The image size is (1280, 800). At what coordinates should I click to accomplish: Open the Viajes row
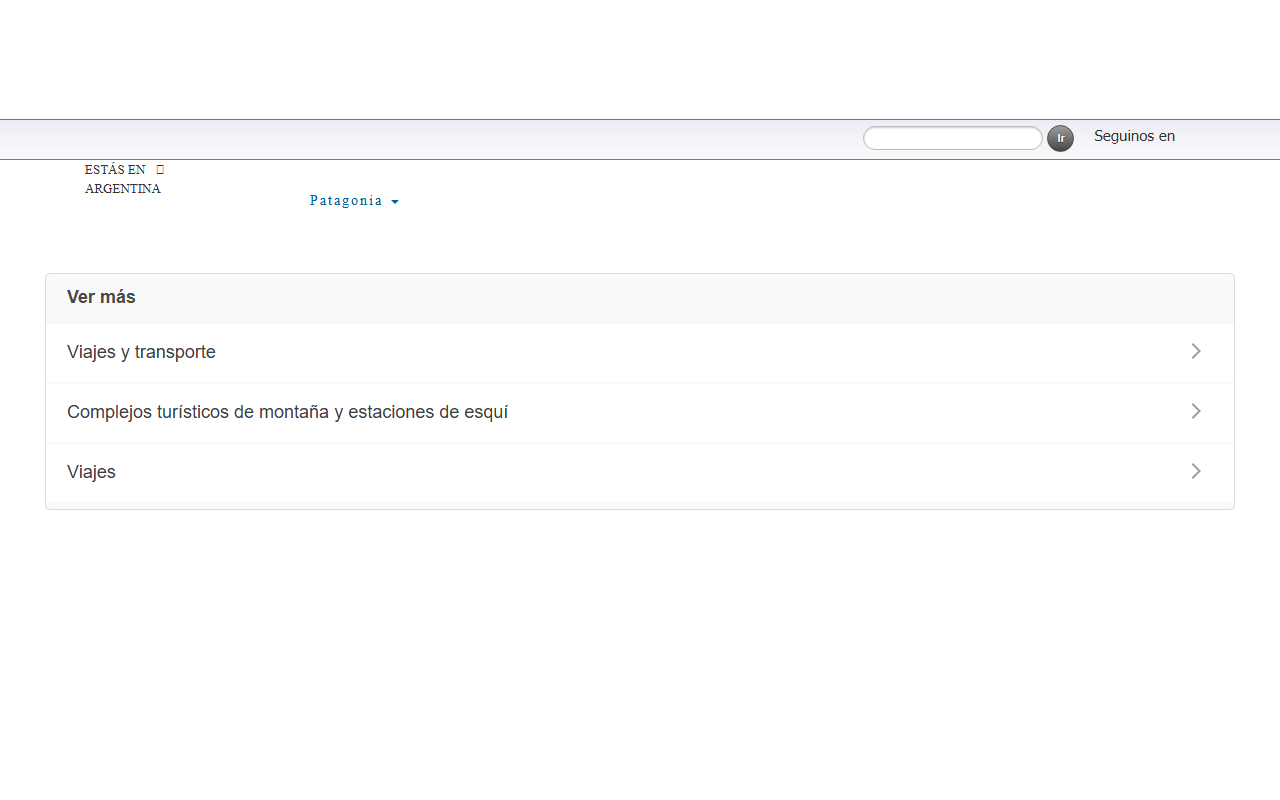click(x=640, y=472)
